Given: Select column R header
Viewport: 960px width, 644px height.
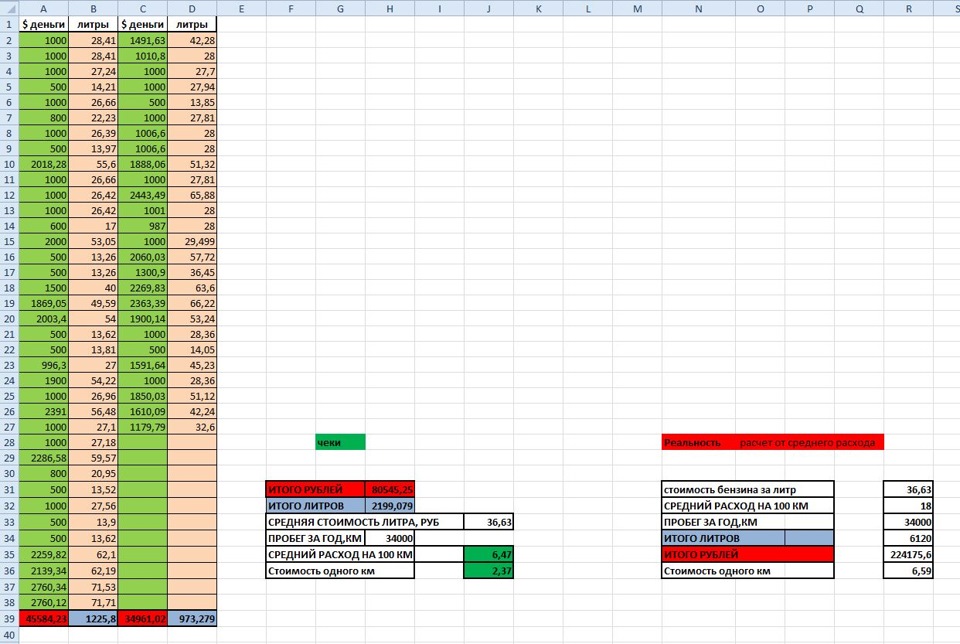Looking at the screenshot, I should 909,9.
